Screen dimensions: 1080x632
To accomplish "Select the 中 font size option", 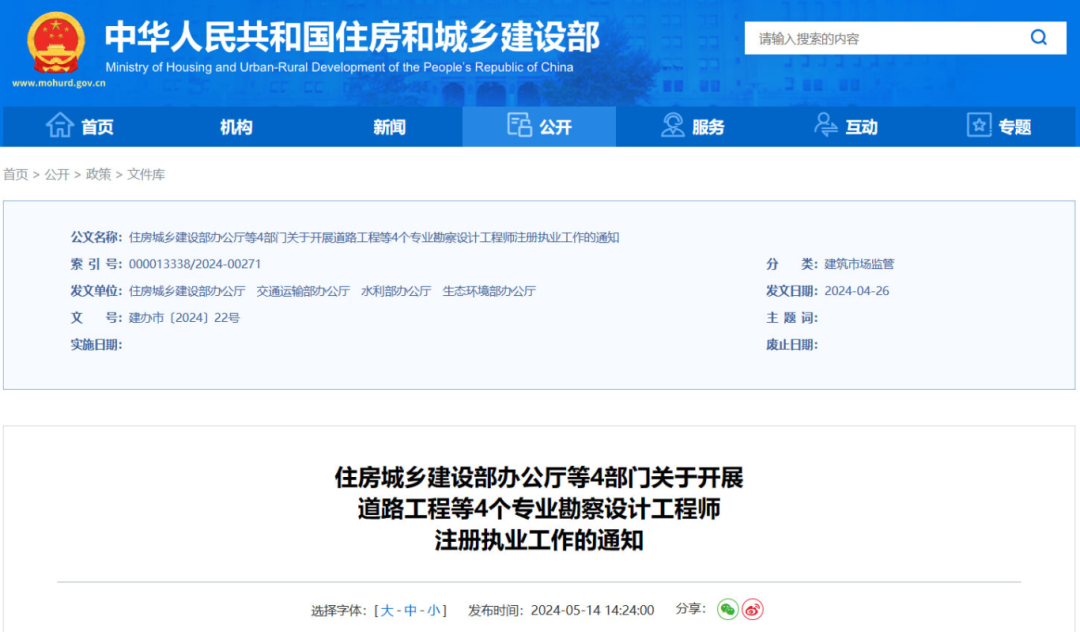I will [x=410, y=609].
